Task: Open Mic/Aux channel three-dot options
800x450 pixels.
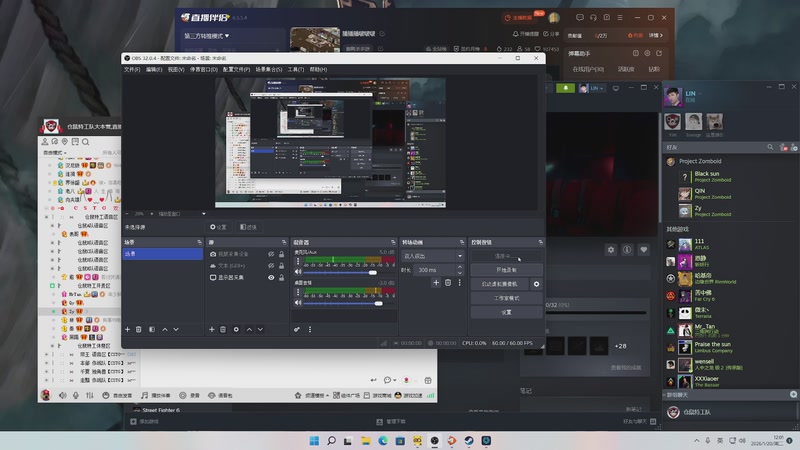Action: pyautogui.click(x=298, y=261)
